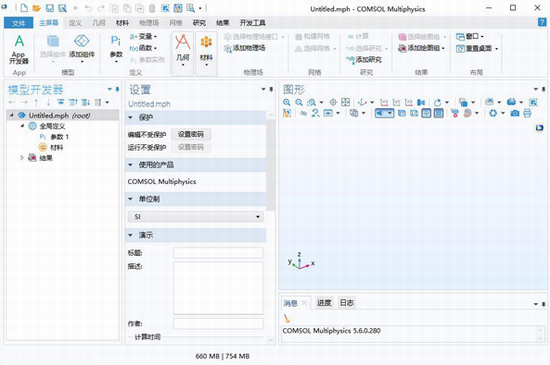Image resolution: width=550 pixels, height=365 pixels.
Task: Pin the 模型开发器 panel
Action: point(117,89)
